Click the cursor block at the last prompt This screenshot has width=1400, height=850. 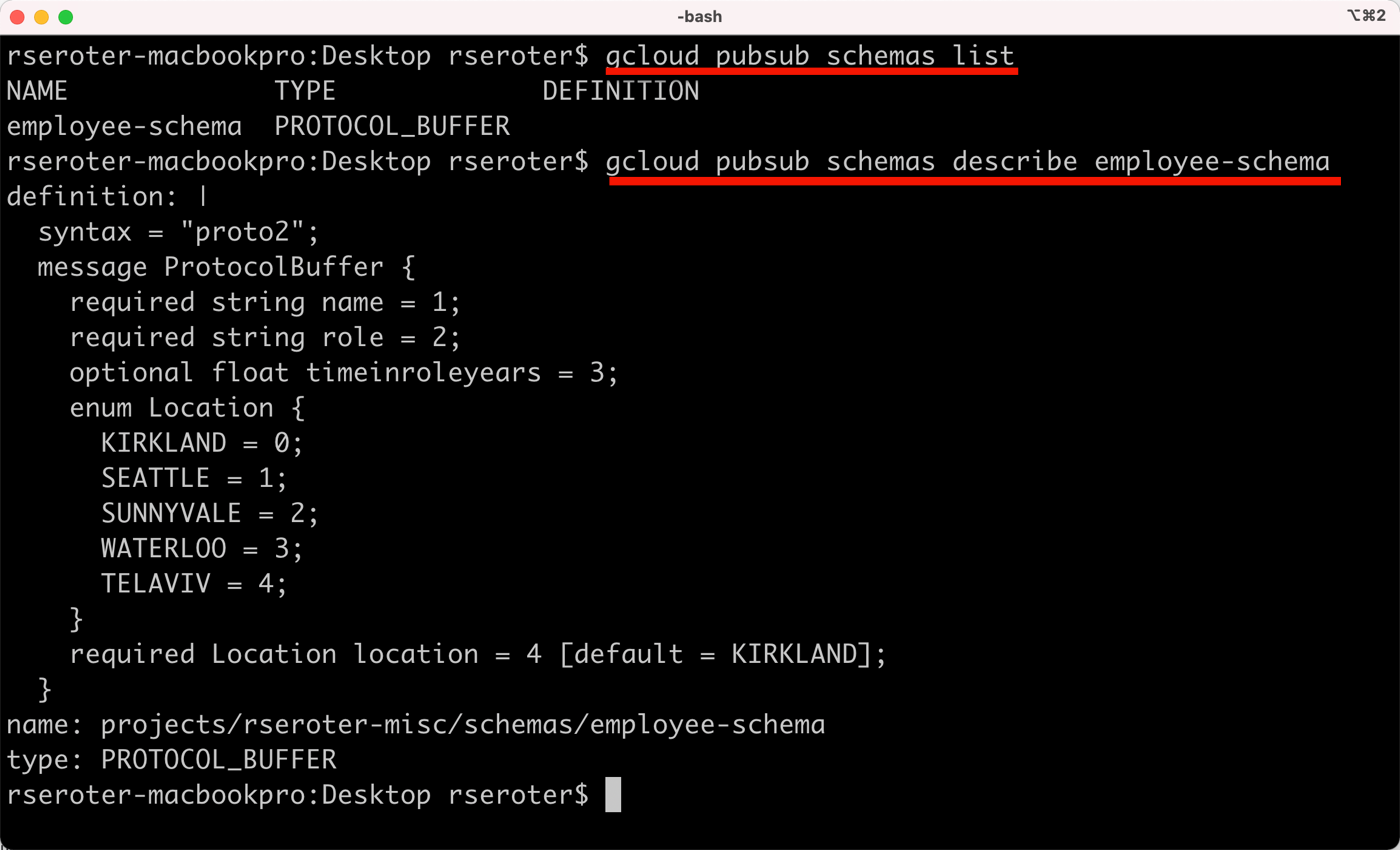(613, 795)
